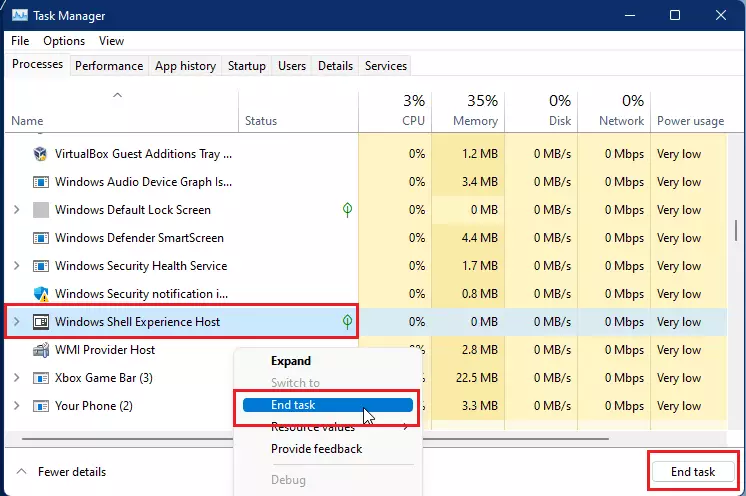Screen dimensions: 746x496
Task: Click the Task Manager title bar icon
Action: [20, 15]
